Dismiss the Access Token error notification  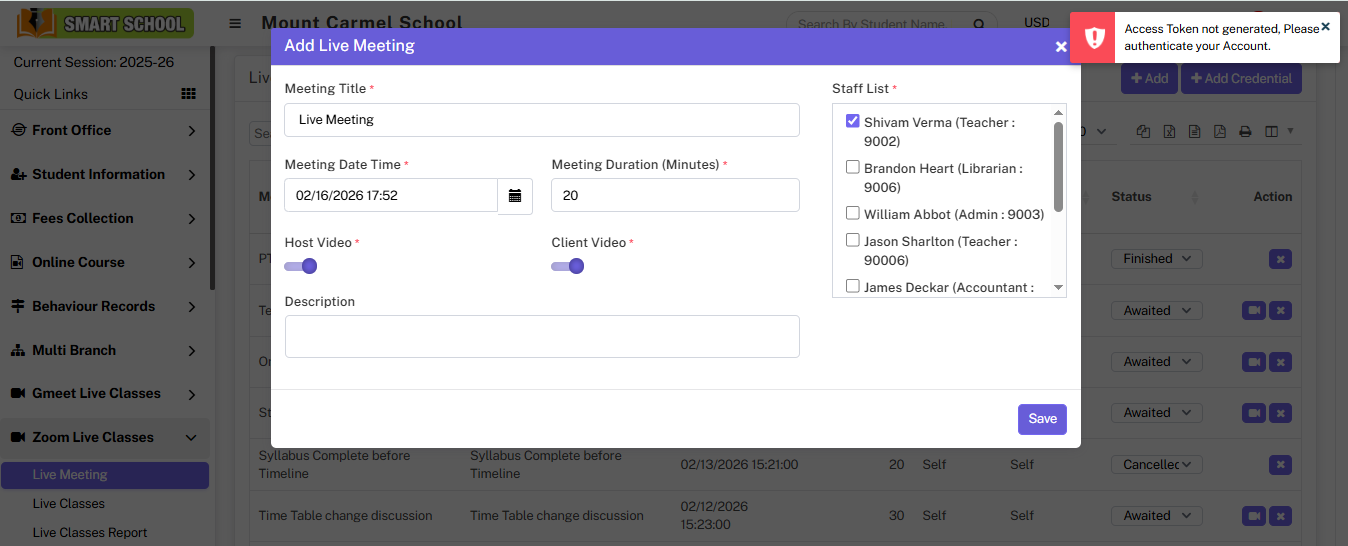[x=1325, y=27]
